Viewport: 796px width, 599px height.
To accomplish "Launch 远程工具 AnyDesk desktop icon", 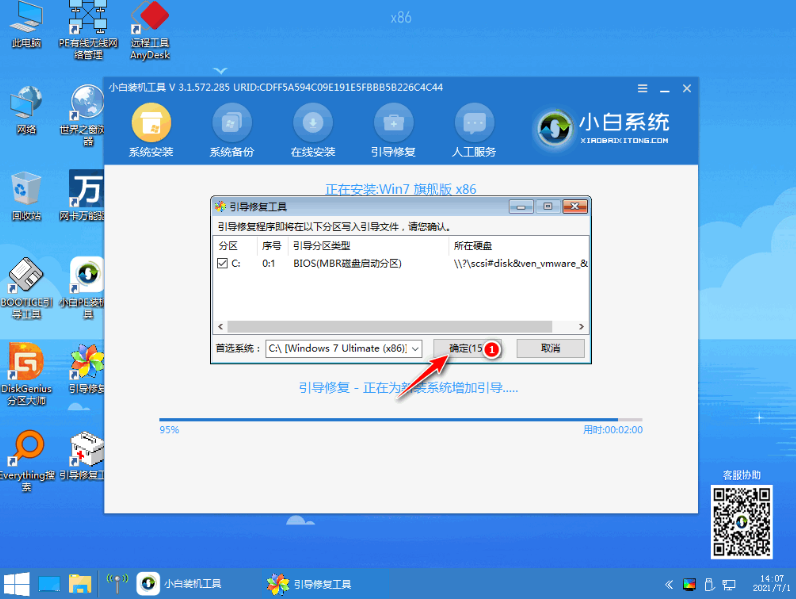I will 150,30.
